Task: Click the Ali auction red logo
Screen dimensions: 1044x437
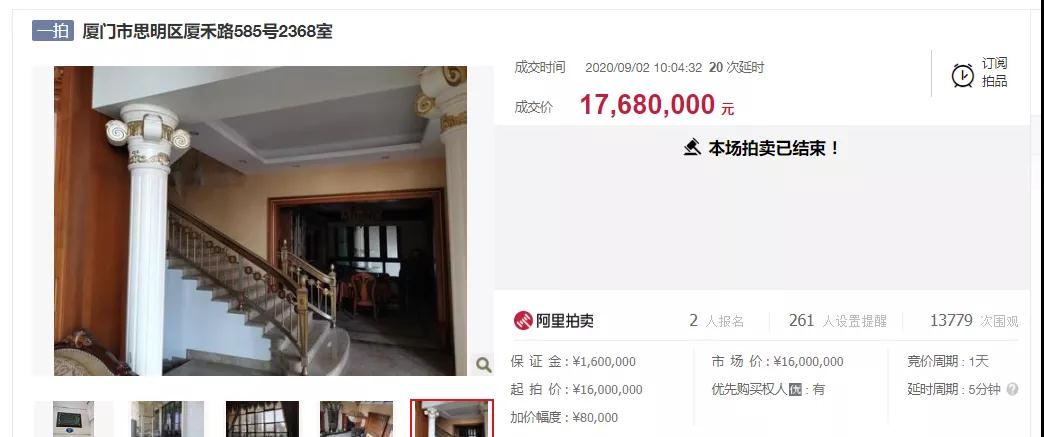Action: point(523,320)
